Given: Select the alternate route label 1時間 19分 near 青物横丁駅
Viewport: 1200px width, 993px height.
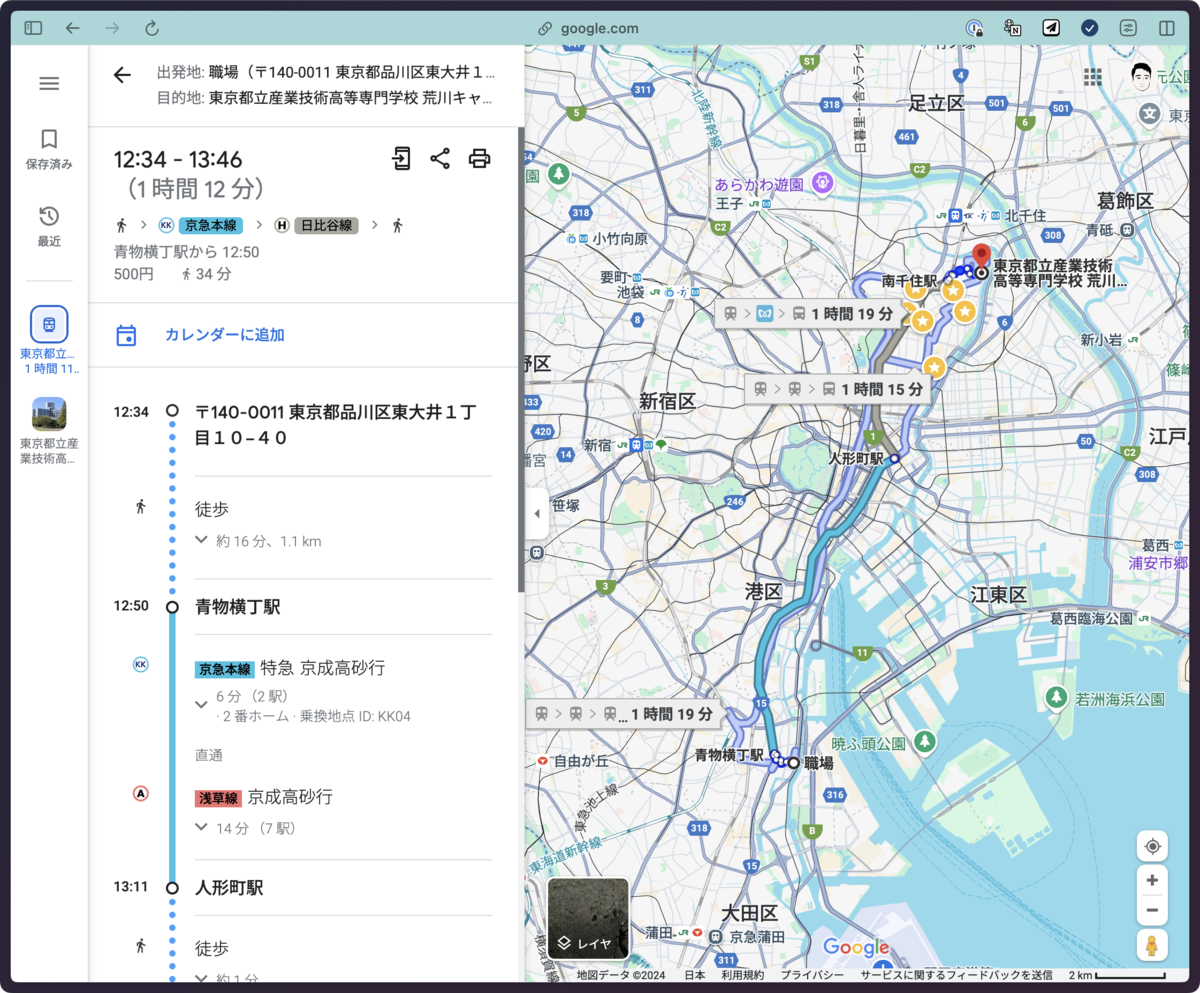Looking at the screenshot, I should 625,714.
